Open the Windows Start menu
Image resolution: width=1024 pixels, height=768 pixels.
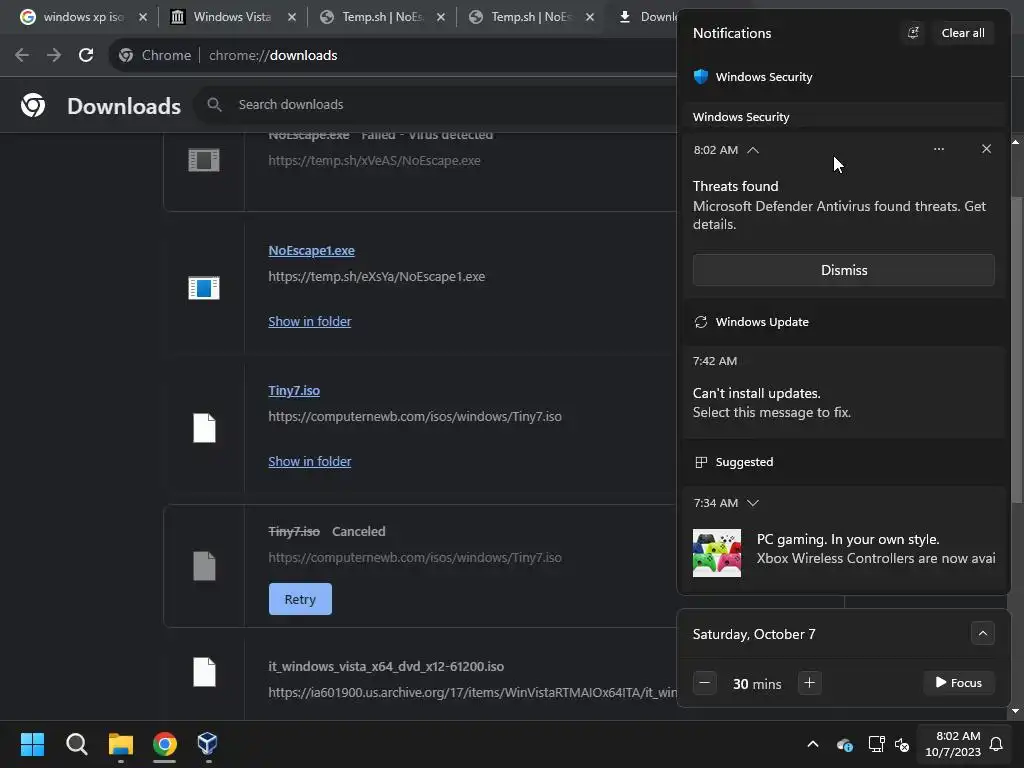33,744
